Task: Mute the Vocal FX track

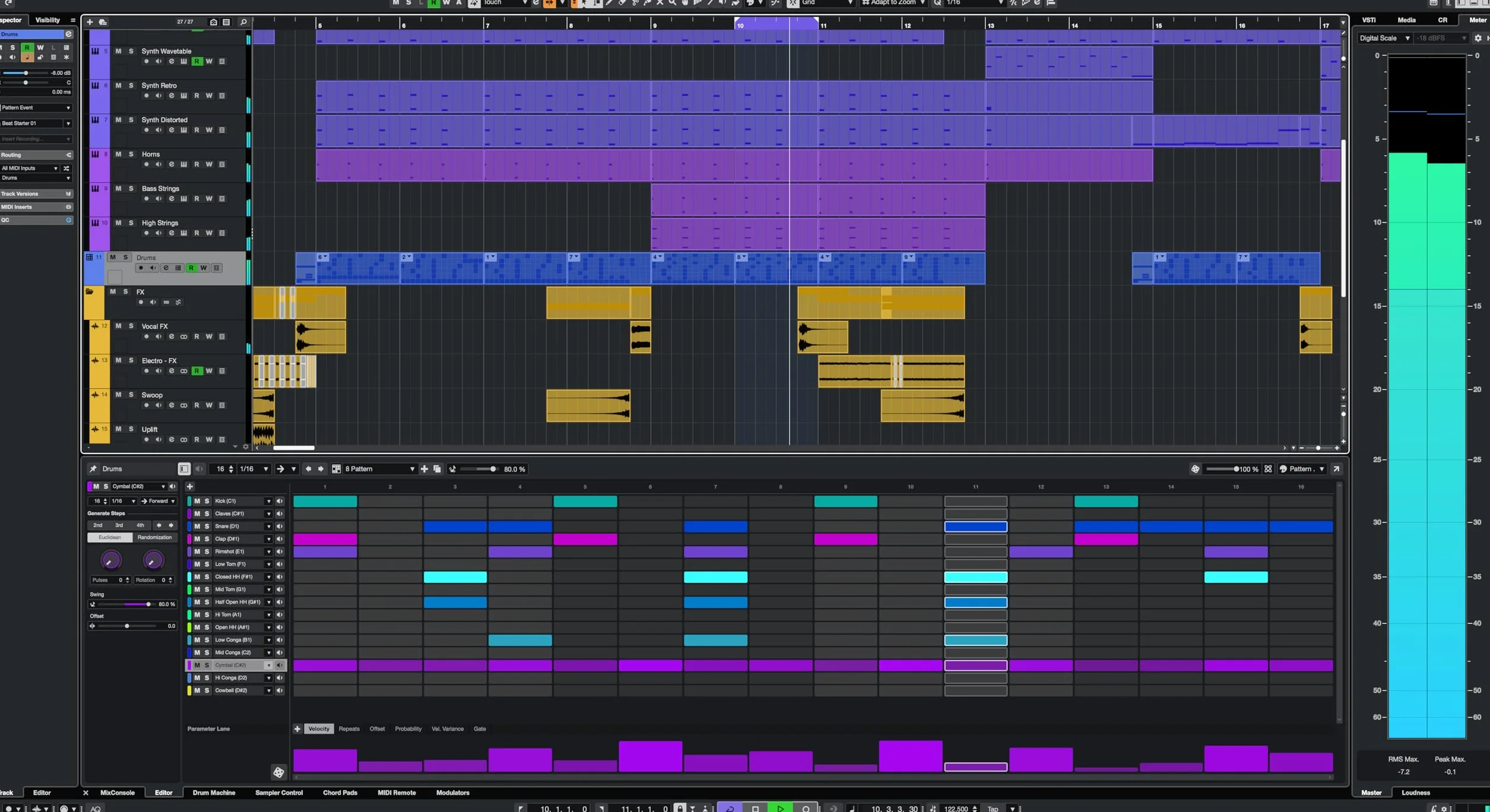Action: [x=118, y=326]
